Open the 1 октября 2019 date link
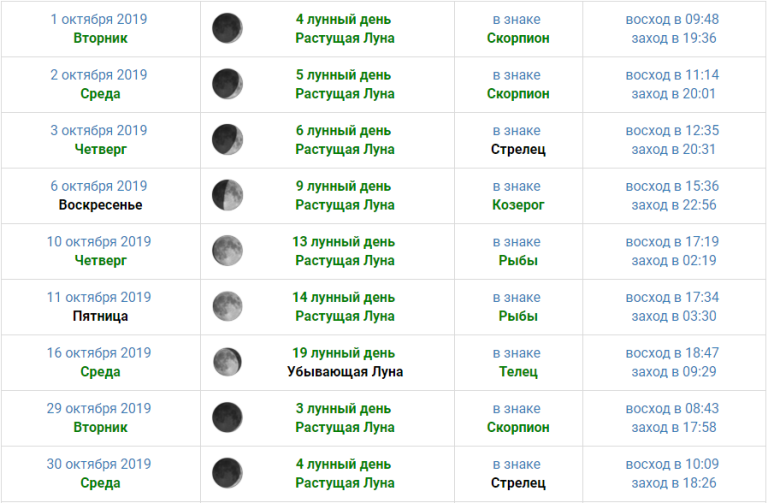Screen dimensions: 768x503 tap(99, 19)
